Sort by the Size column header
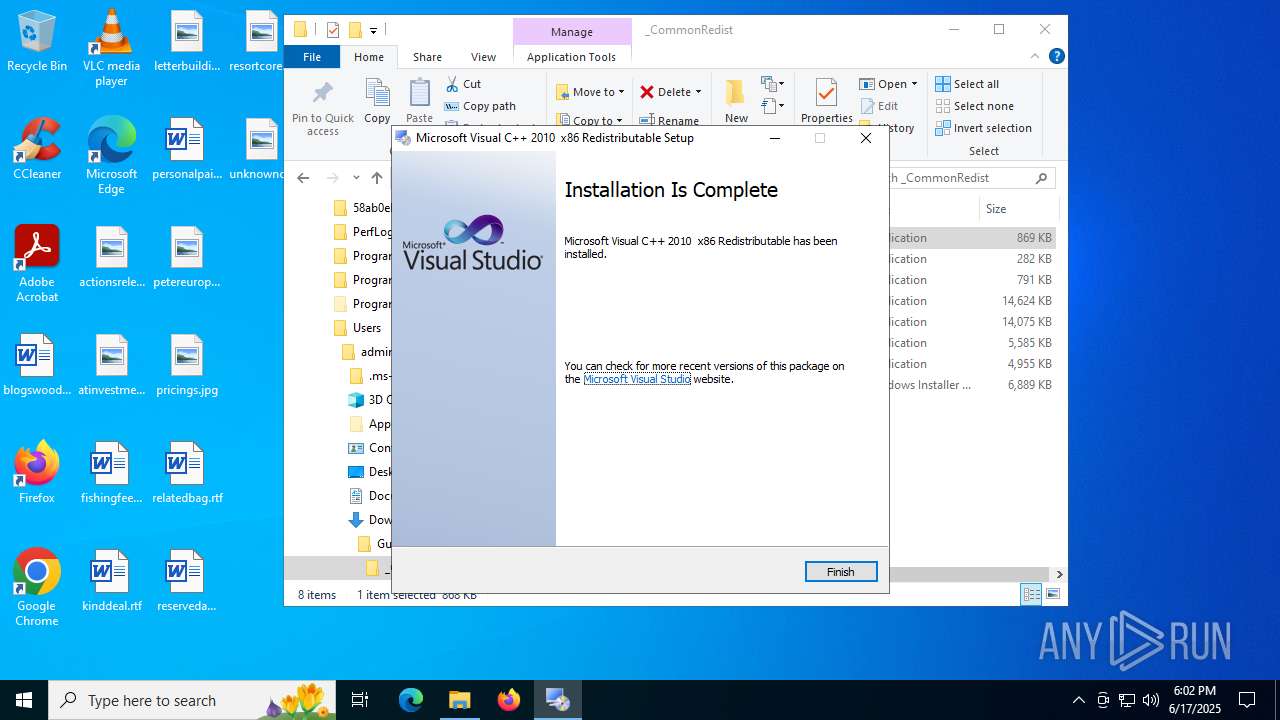Viewport: 1280px width, 720px height. [1018, 209]
